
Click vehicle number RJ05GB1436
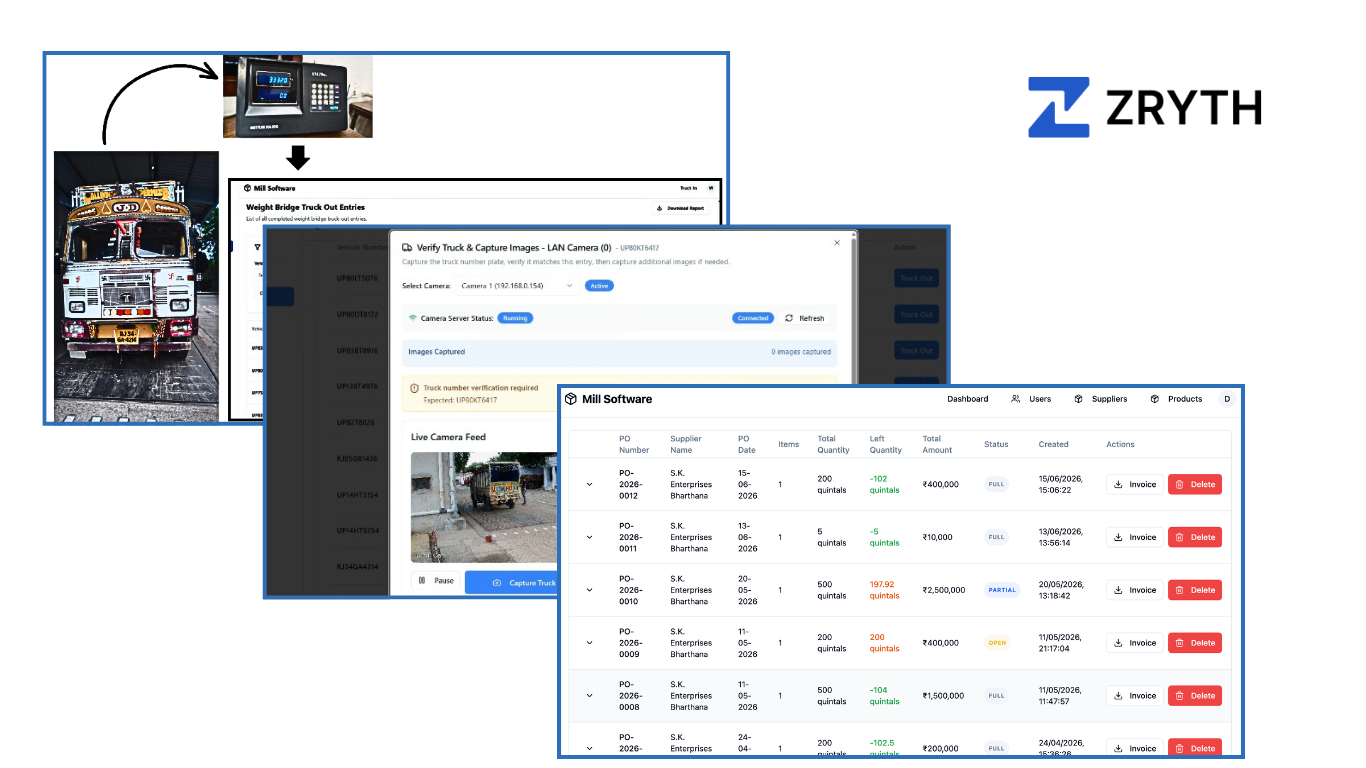(x=357, y=458)
